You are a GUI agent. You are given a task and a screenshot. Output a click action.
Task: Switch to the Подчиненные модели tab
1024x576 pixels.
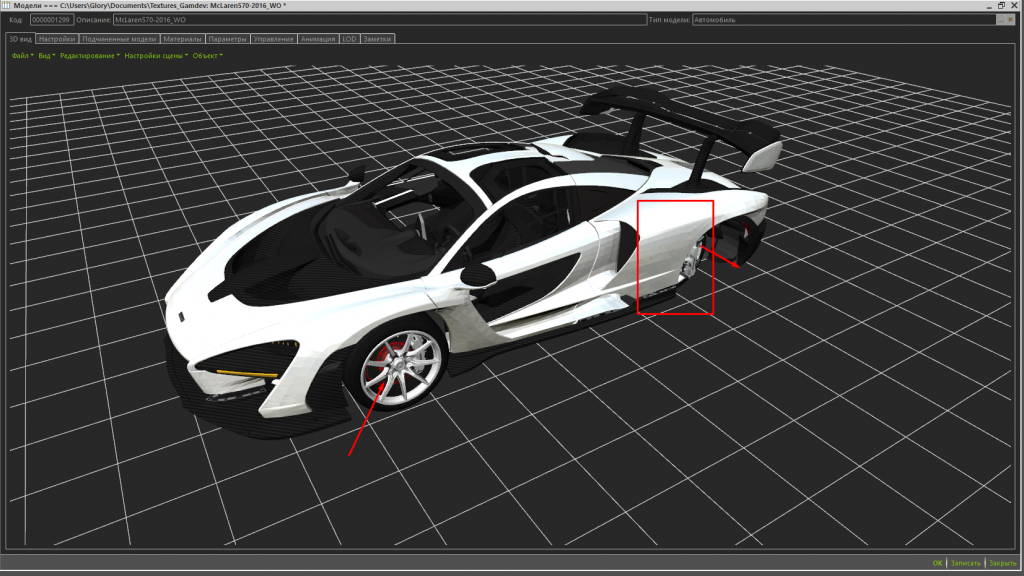point(119,39)
